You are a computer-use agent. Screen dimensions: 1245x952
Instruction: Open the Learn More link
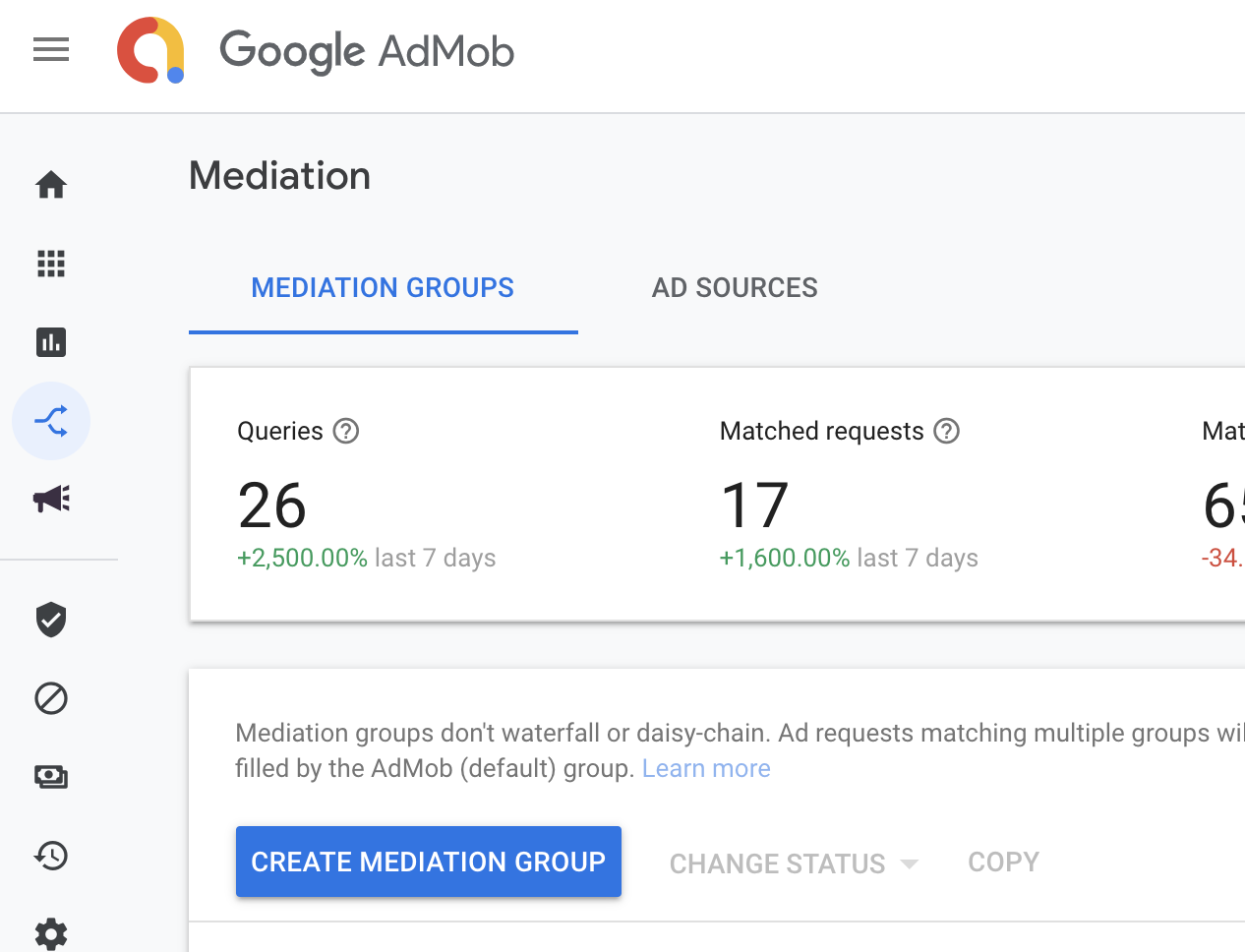705,768
